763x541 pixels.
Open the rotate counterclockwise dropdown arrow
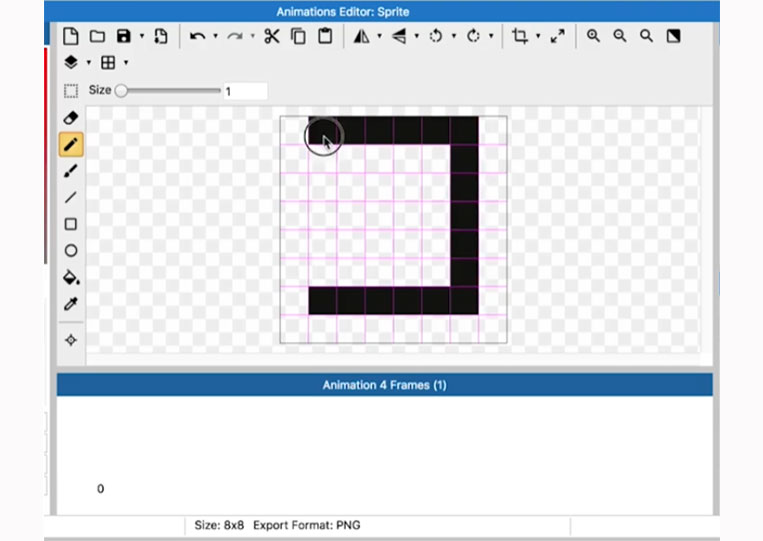tap(454, 36)
